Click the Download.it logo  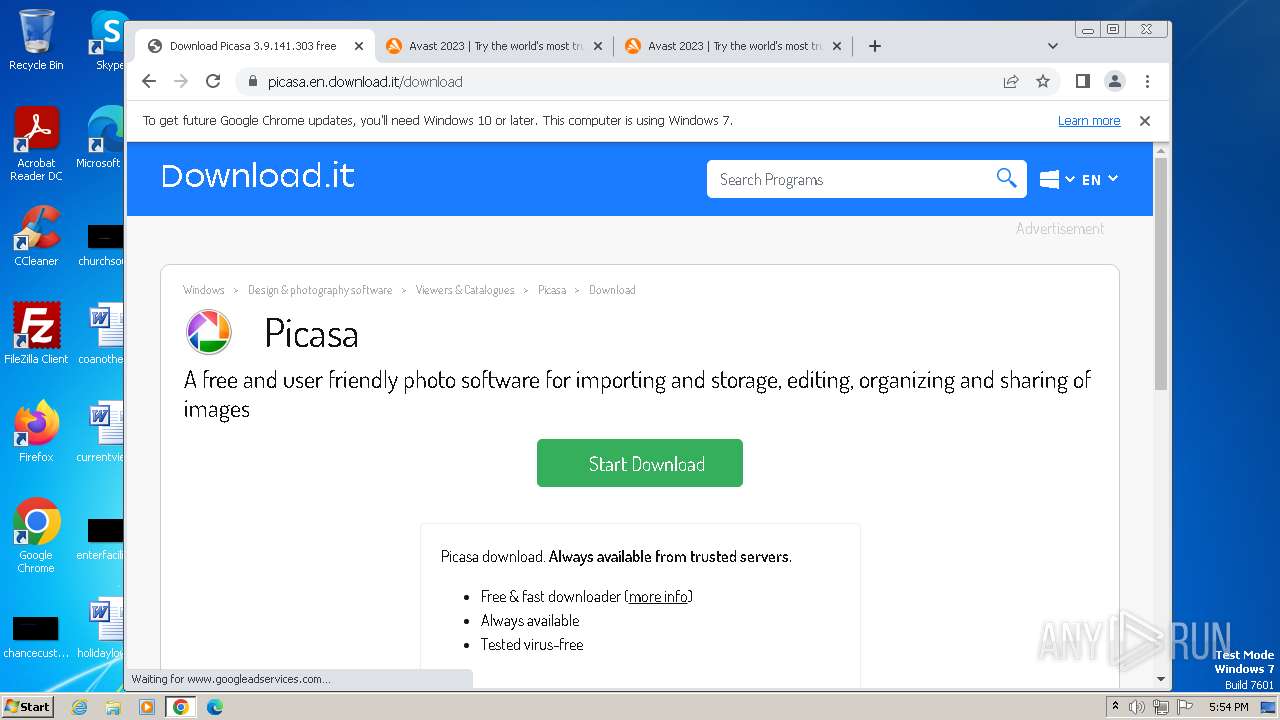[x=258, y=176]
